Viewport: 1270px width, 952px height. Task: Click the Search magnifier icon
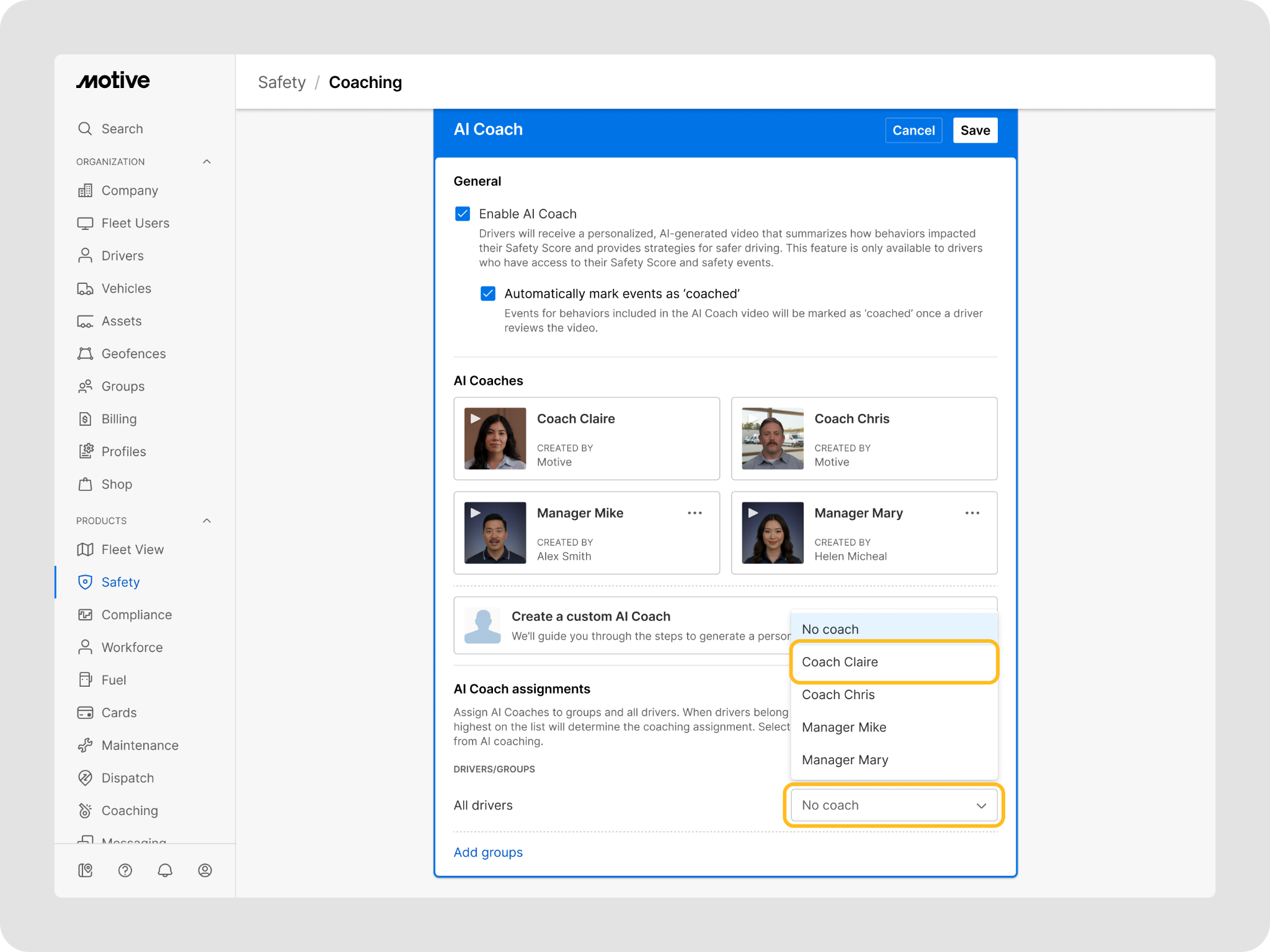click(x=85, y=128)
